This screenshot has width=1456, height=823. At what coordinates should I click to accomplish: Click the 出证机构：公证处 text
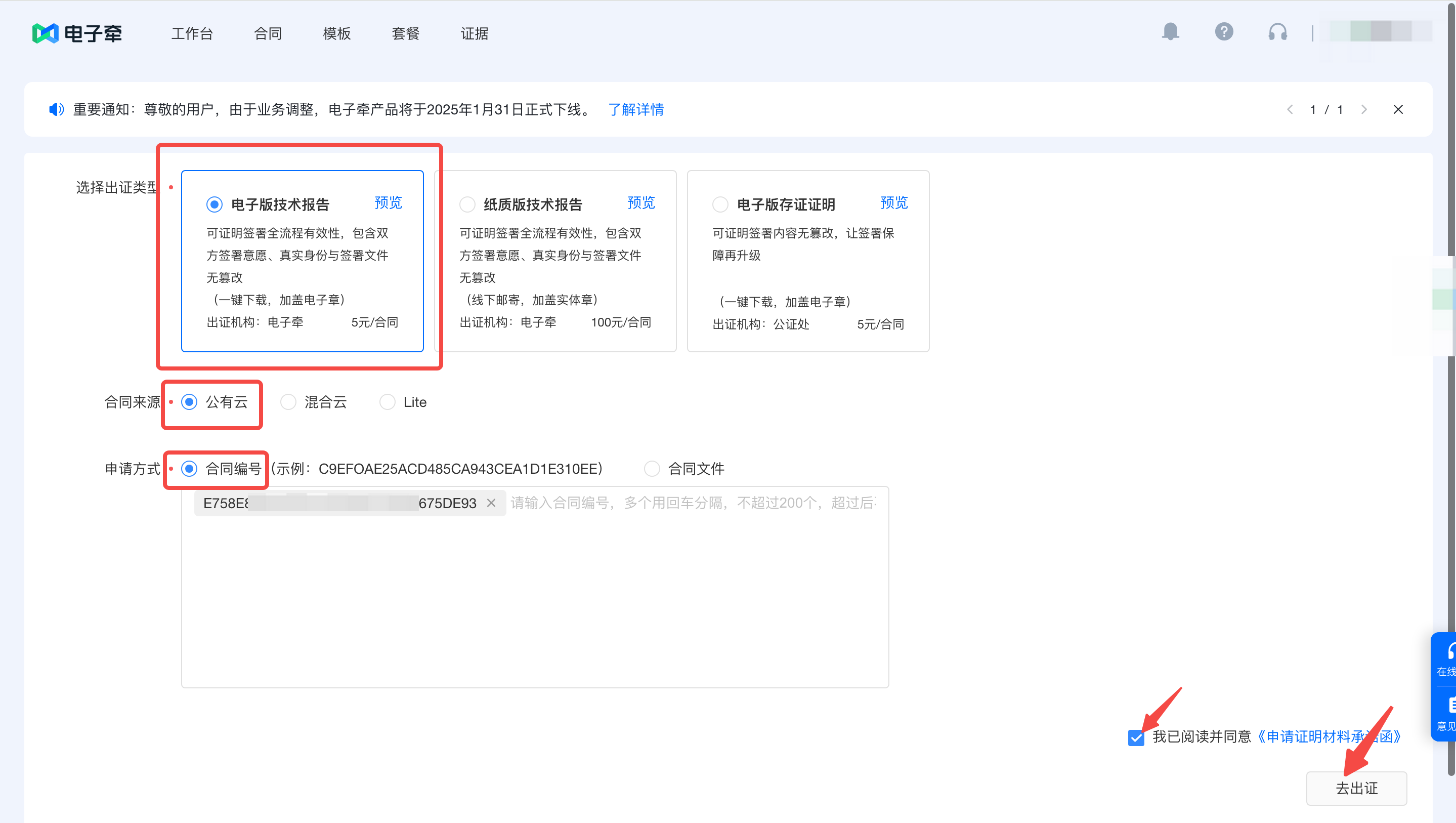point(761,324)
